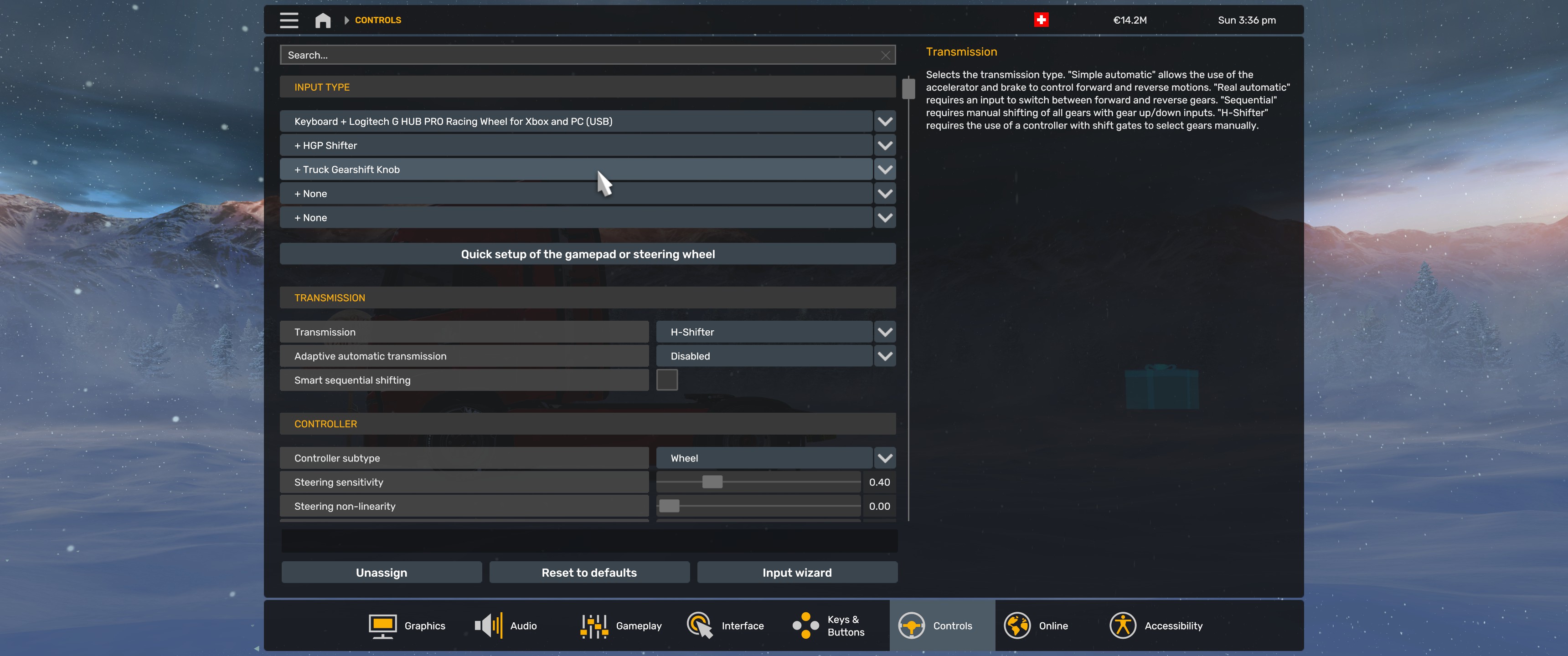Click the Interface settings tab icon
Image resolution: width=1568 pixels, height=656 pixels.
click(700, 625)
